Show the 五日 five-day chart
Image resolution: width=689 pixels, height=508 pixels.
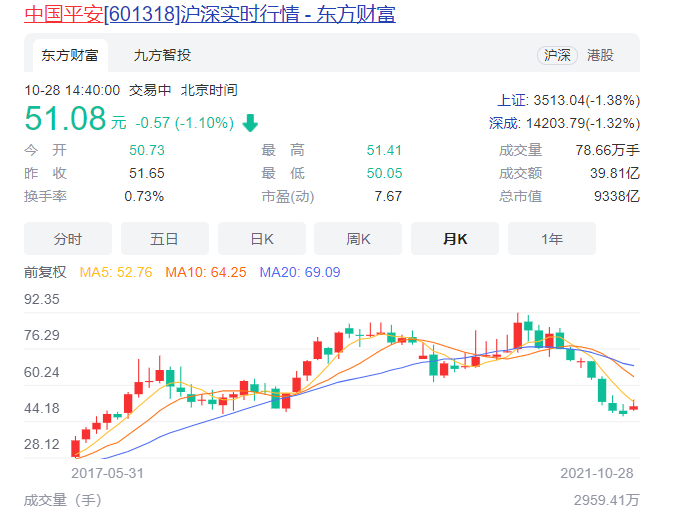coord(164,239)
